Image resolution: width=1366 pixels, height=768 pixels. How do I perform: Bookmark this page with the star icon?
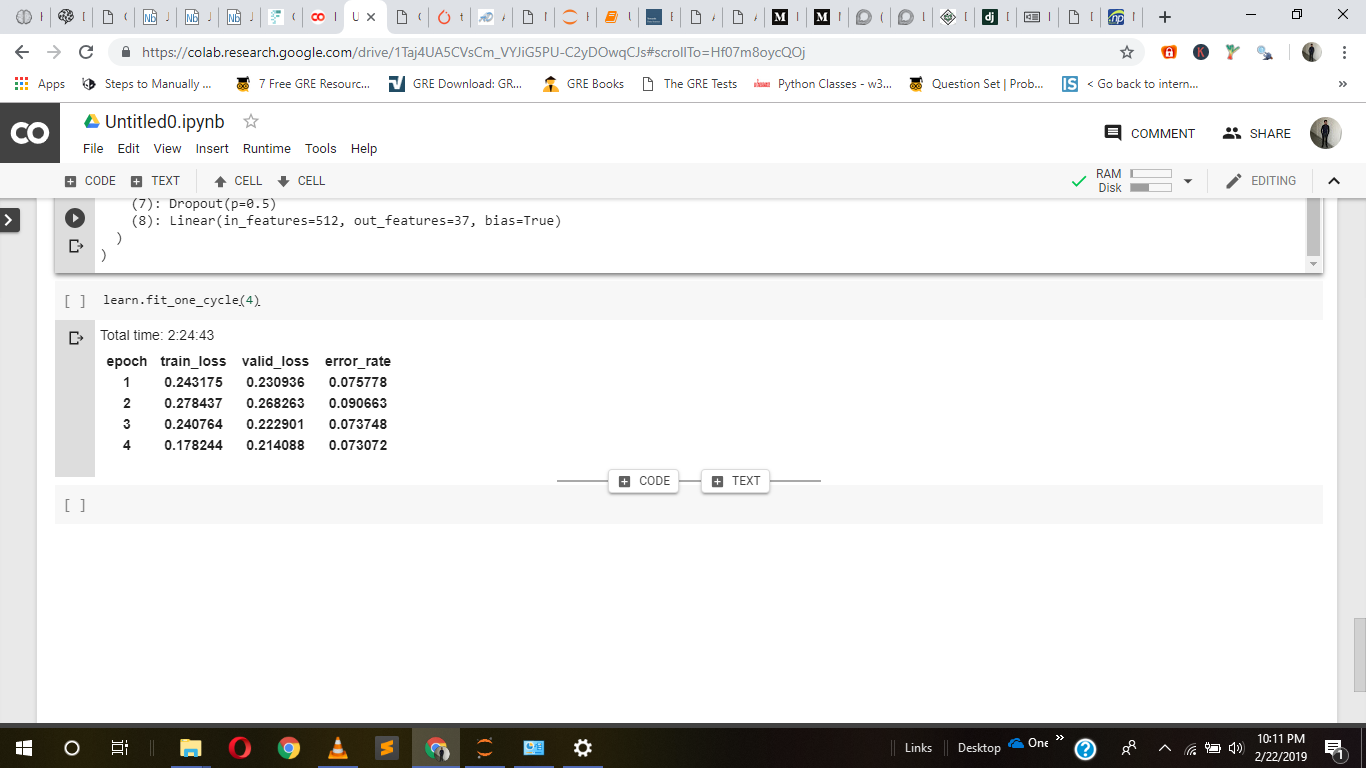click(1127, 52)
